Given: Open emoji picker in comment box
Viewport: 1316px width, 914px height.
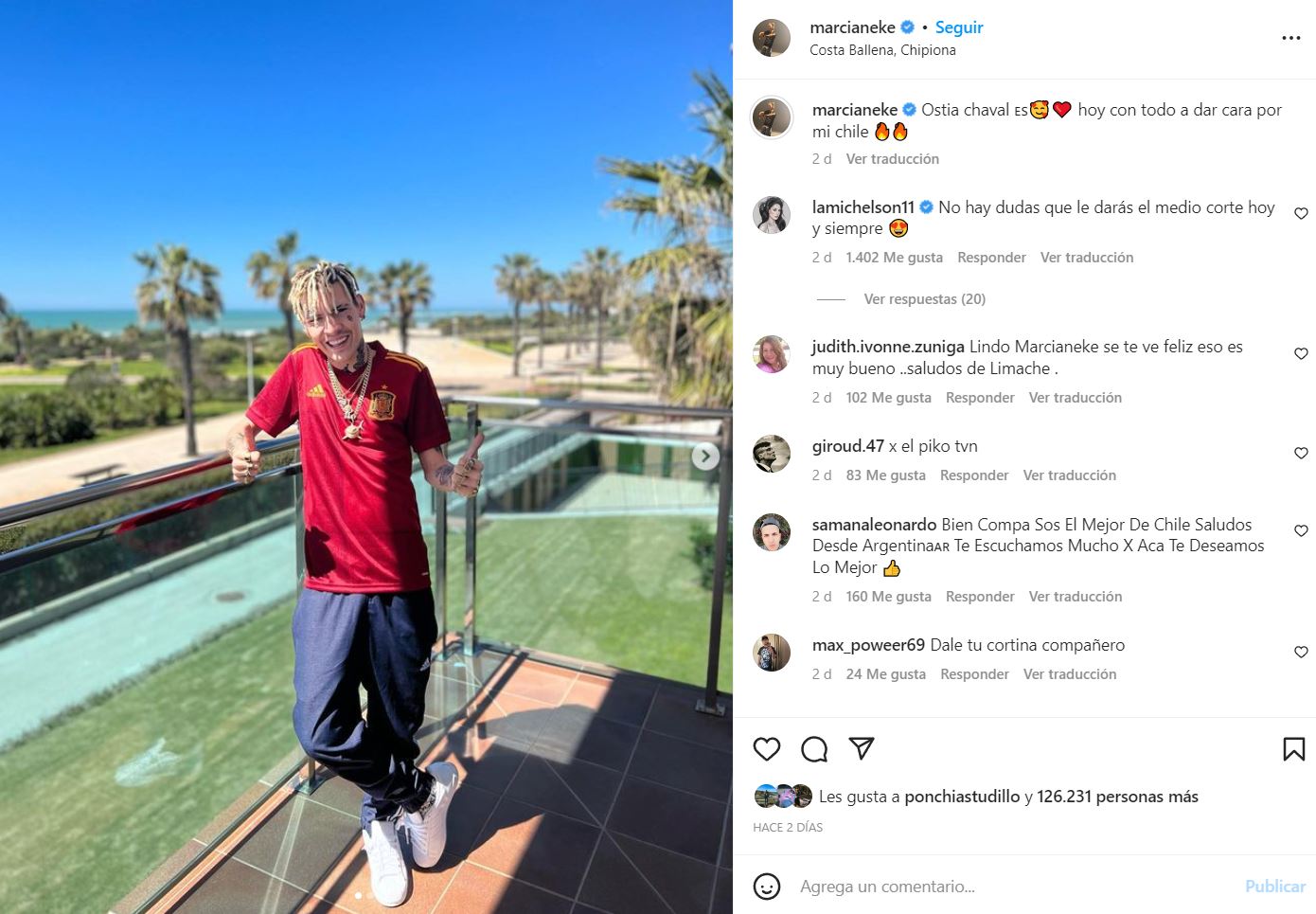Looking at the screenshot, I should [767, 887].
